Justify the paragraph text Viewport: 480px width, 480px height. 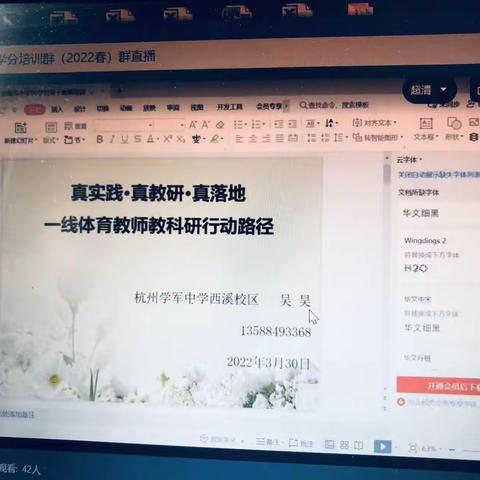(279, 138)
